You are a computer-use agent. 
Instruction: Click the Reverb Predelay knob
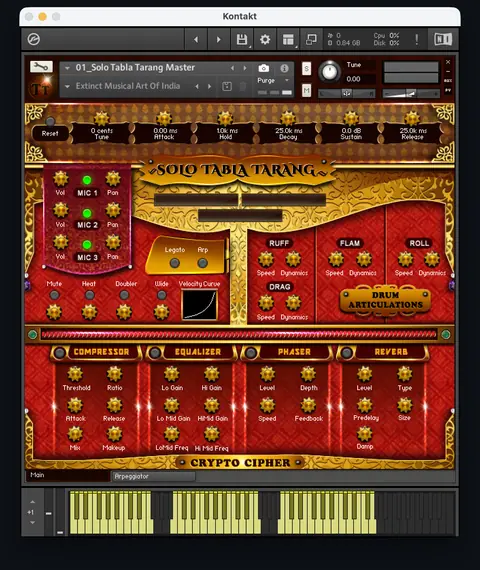point(365,405)
